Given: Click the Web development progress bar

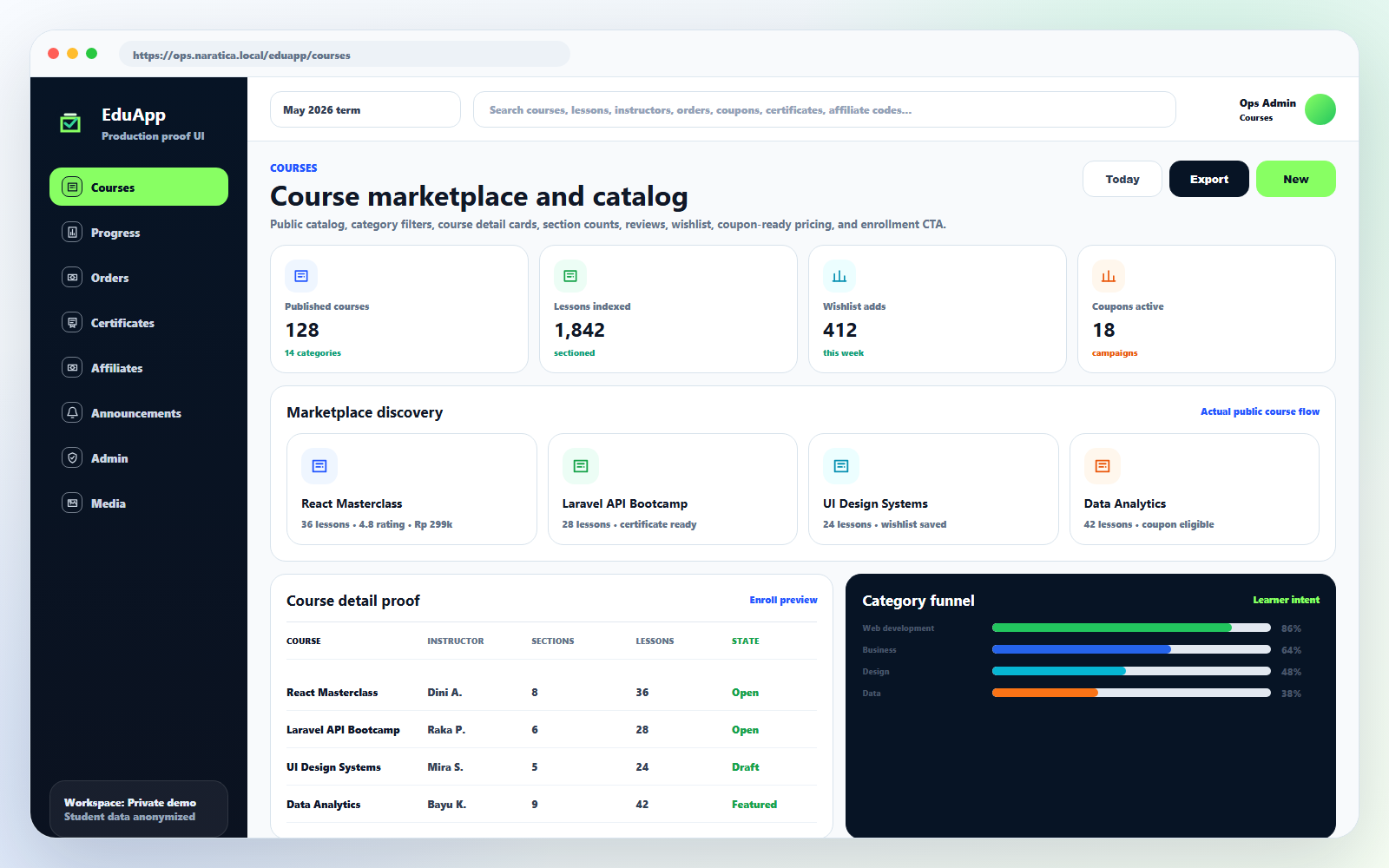Looking at the screenshot, I should 1131,628.
